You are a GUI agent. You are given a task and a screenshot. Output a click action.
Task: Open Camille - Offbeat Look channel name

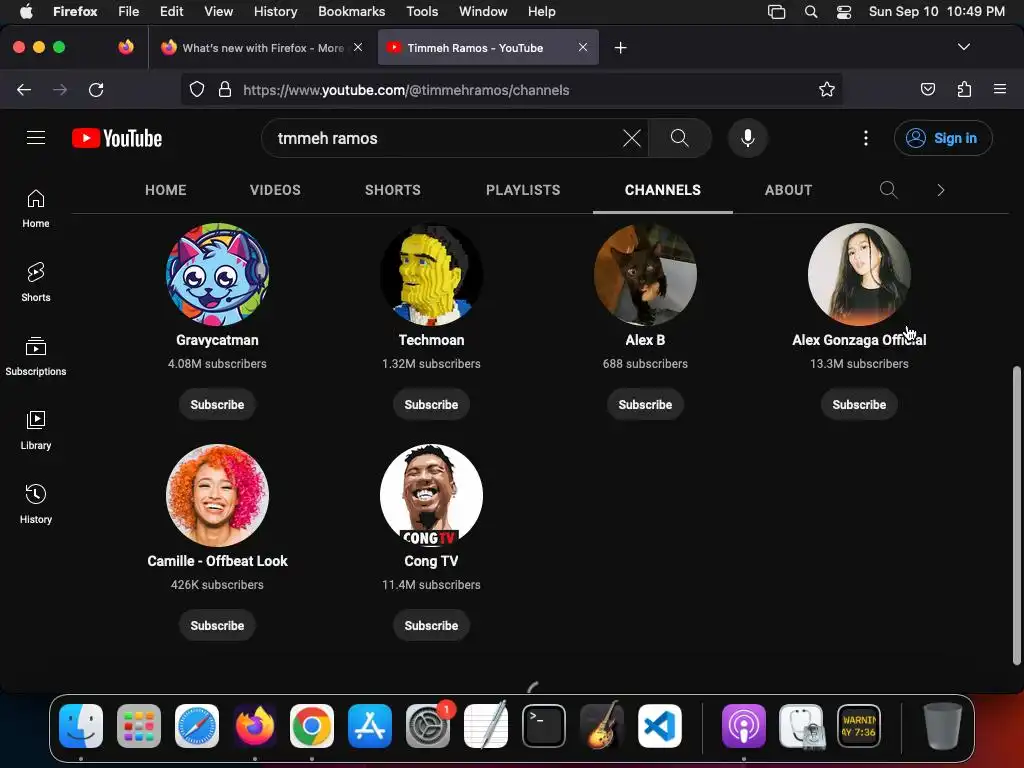coord(217,560)
